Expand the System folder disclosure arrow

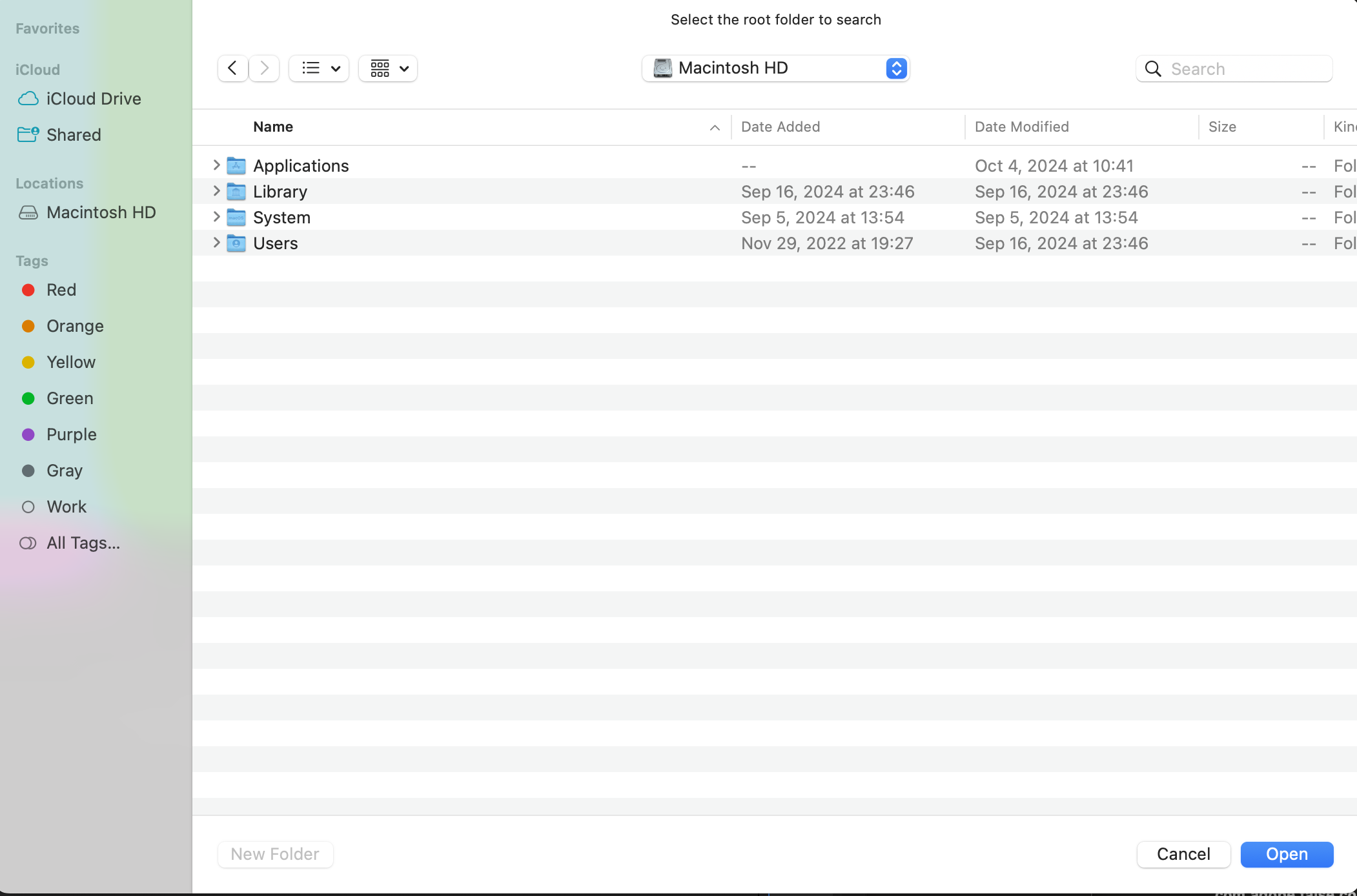217,217
